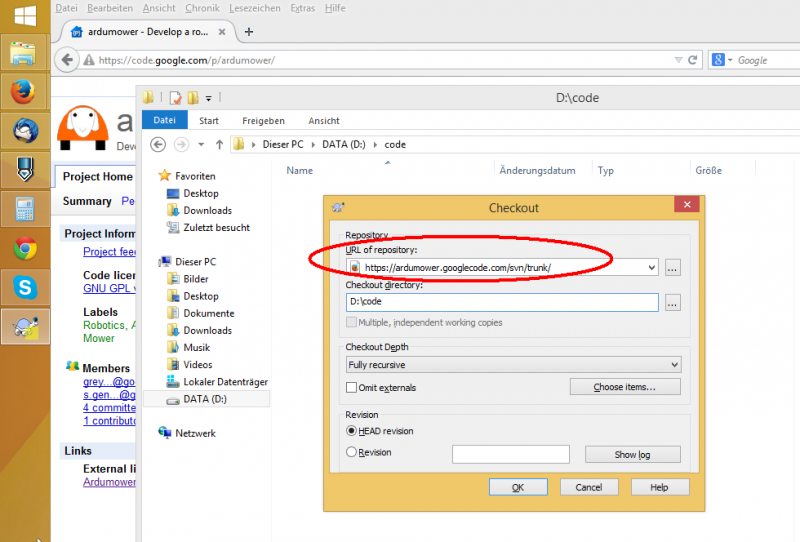Browse checkout directory with ellipsis button
The width and height of the screenshot is (800, 542).
pos(672,303)
